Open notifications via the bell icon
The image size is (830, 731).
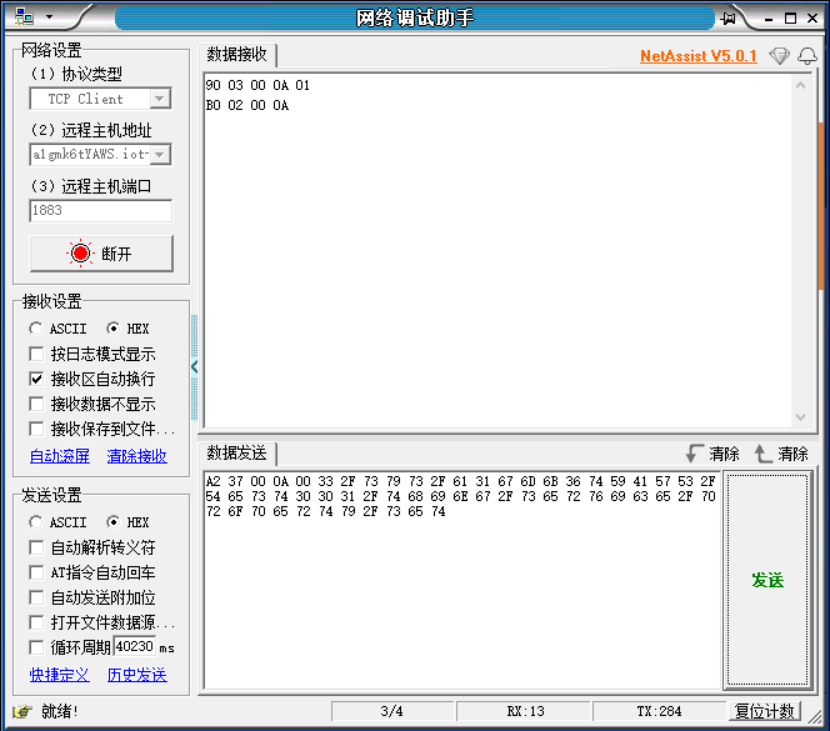[808, 56]
